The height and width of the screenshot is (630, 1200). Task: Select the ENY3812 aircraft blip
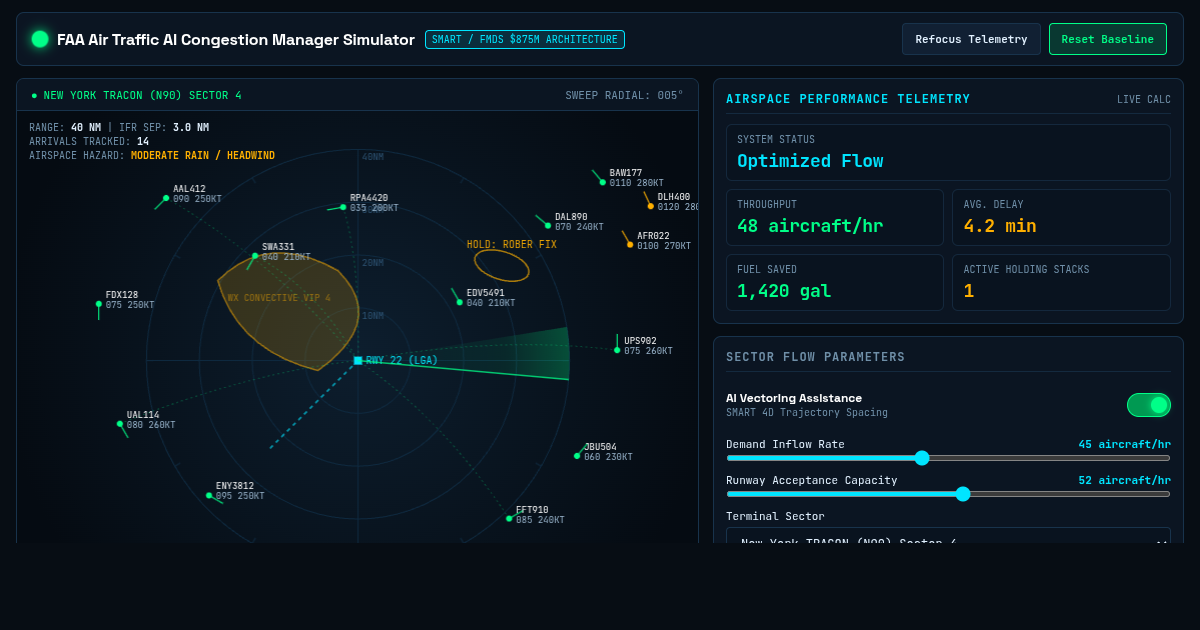[209, 495]
